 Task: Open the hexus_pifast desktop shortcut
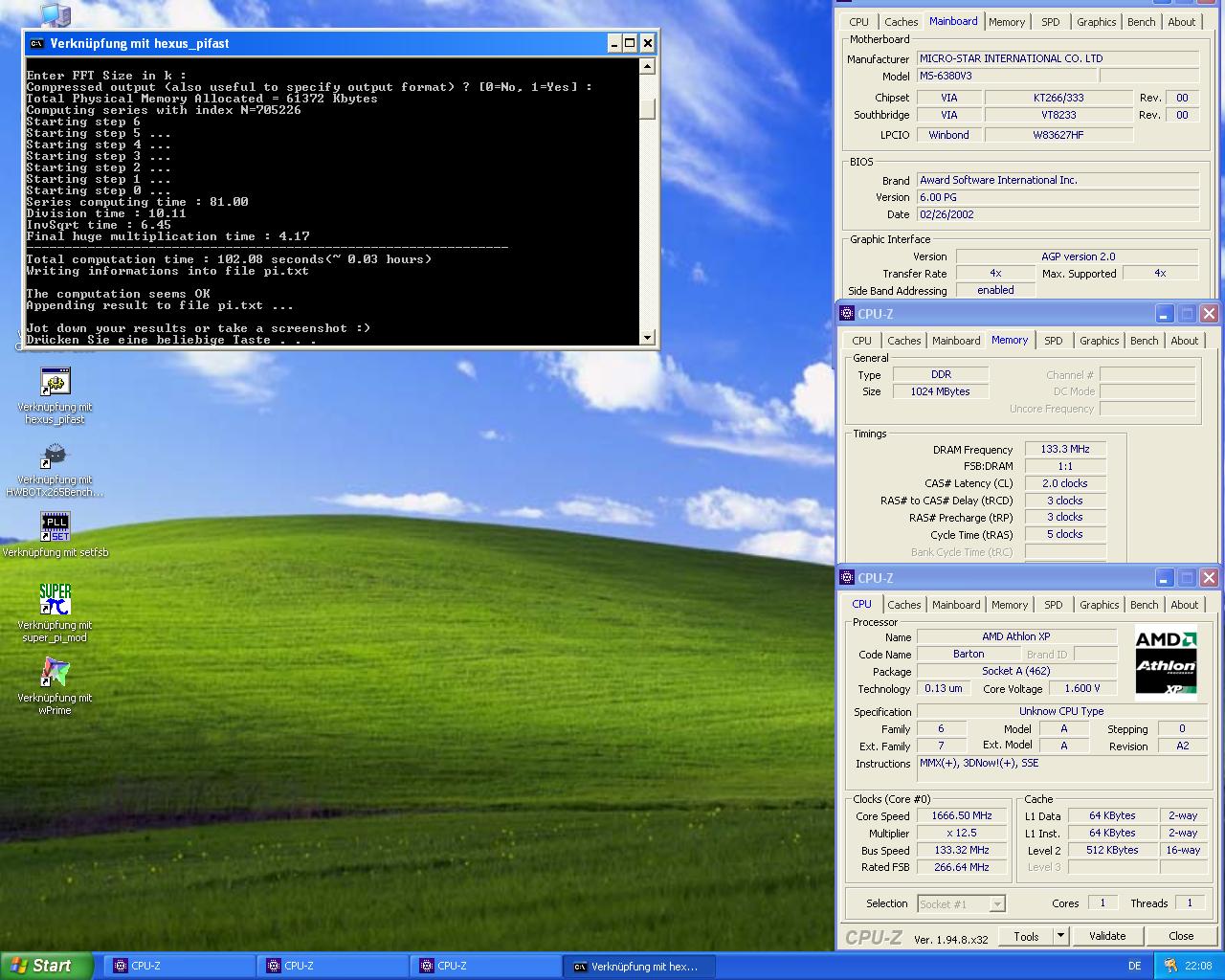click(x=55, y=395)
